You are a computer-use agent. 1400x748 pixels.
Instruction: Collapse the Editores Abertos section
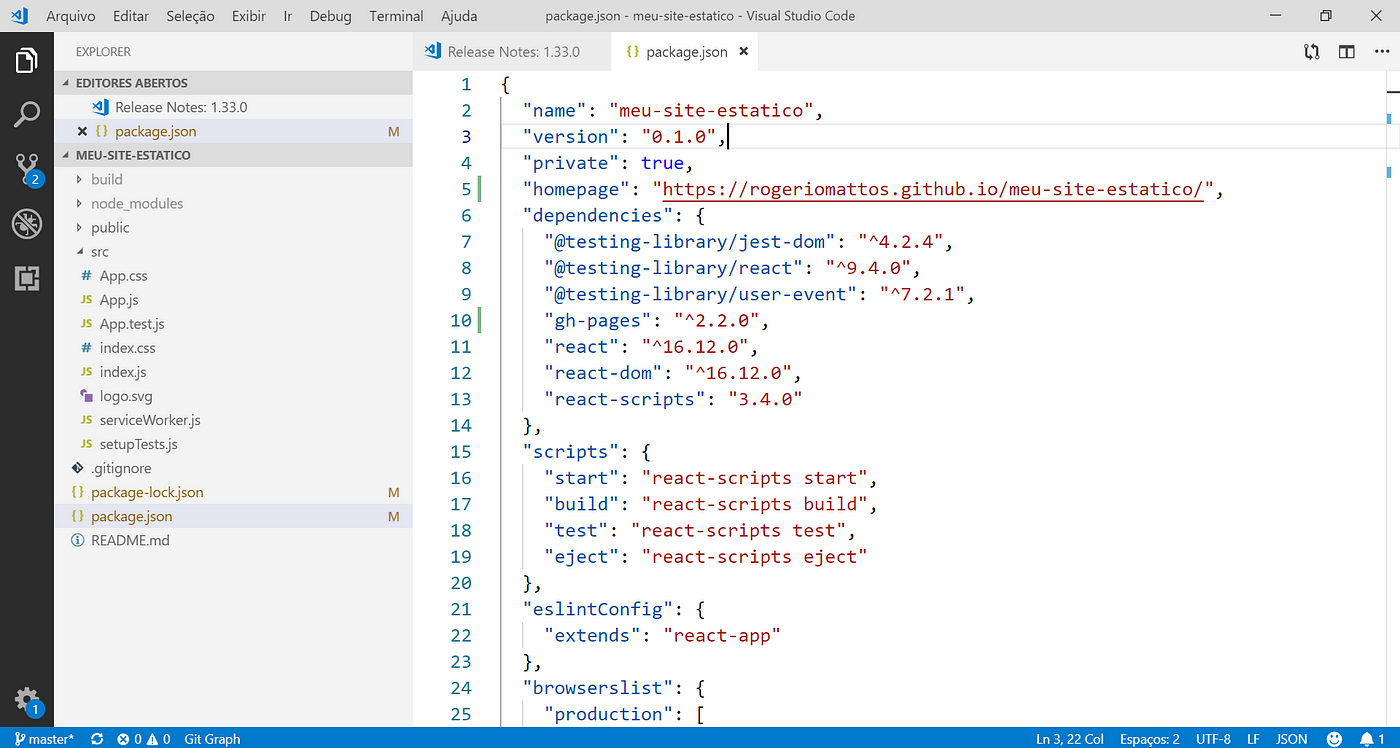[x=233, y=83]
